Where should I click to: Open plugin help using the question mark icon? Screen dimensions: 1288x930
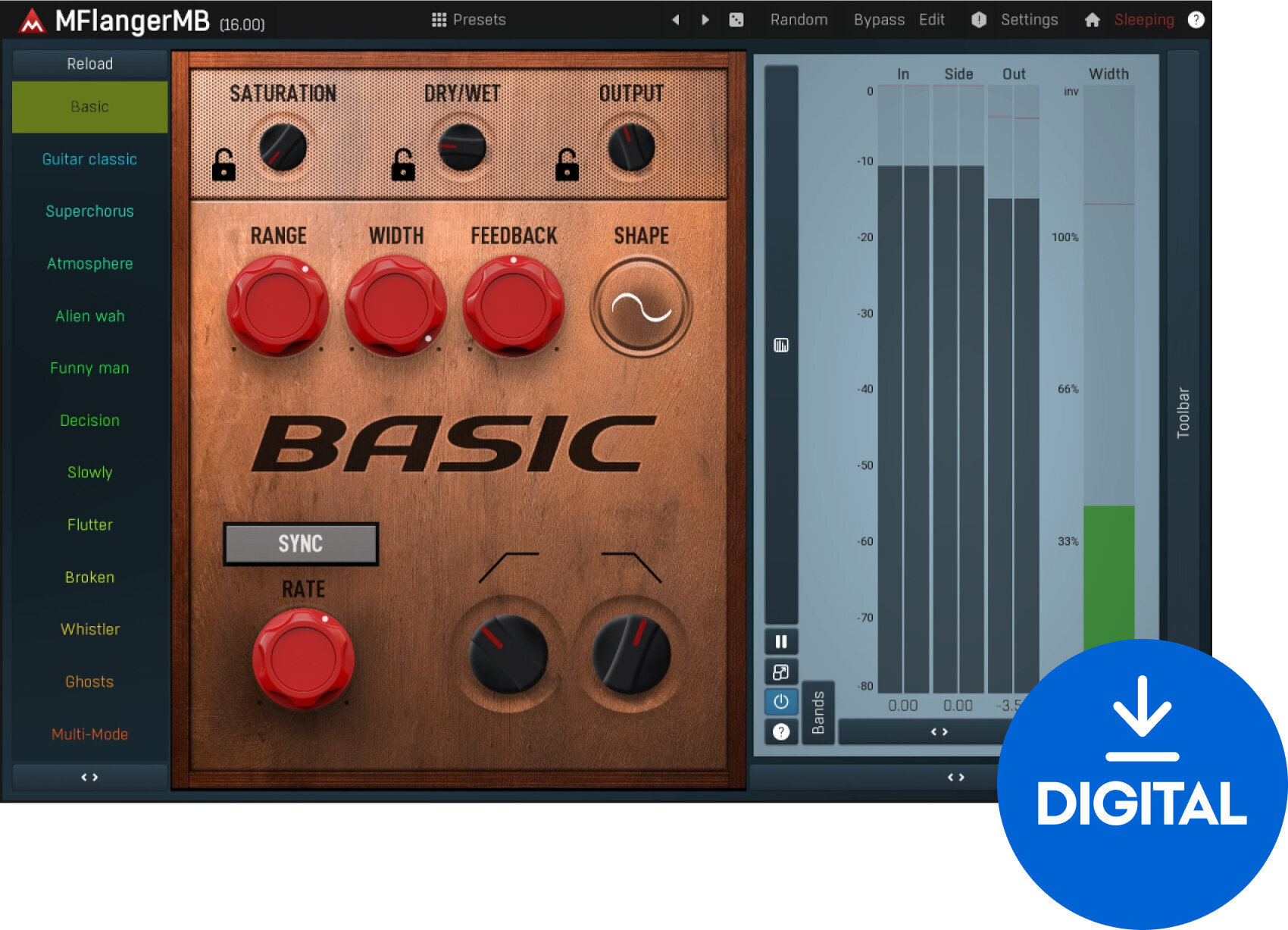point(1197,19)
